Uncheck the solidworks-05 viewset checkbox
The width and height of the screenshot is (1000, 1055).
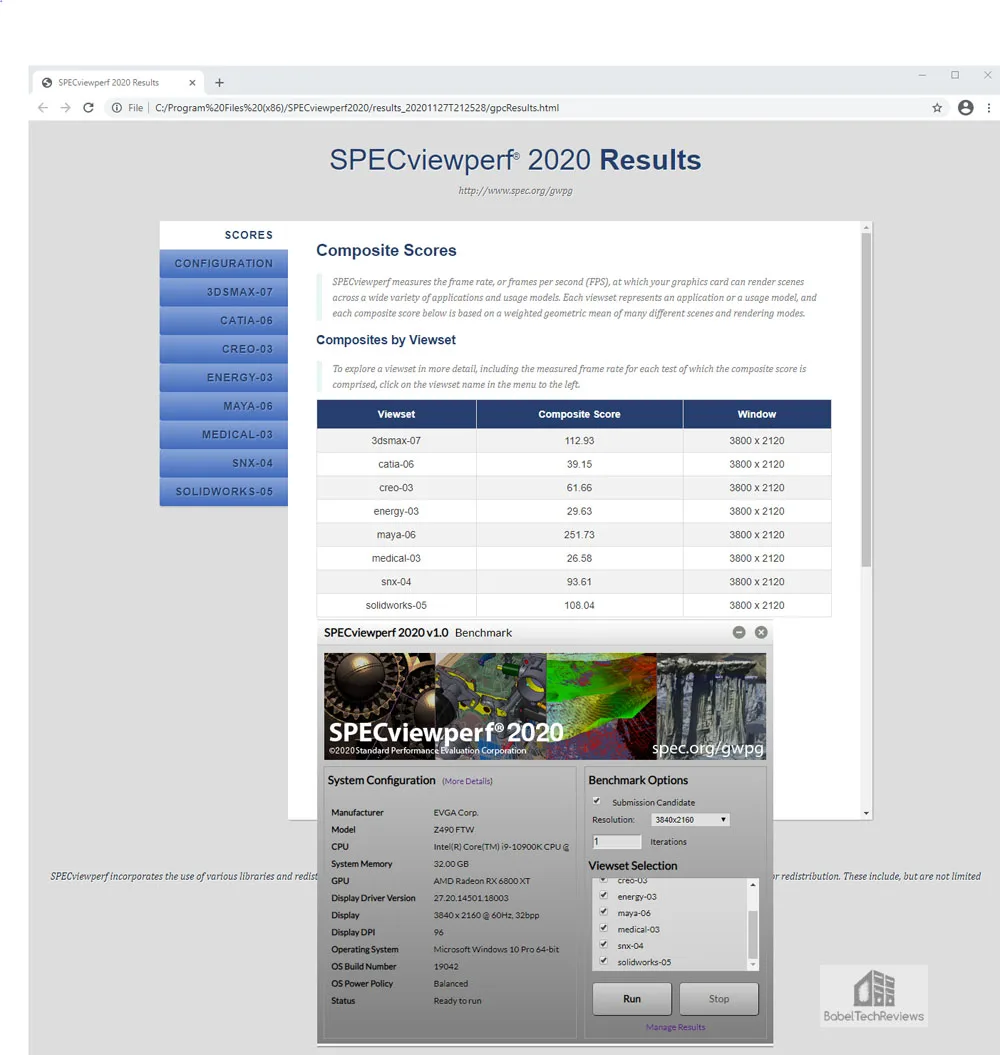[604, 961]
